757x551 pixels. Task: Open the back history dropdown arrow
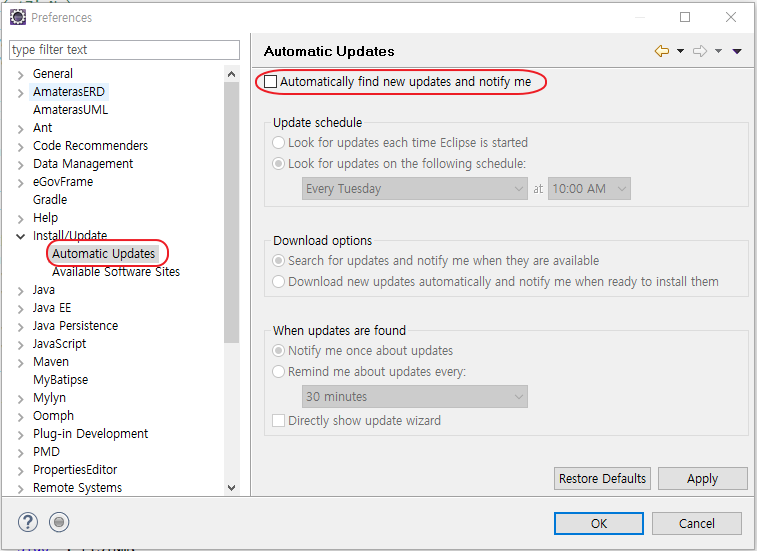pos(680,51)
